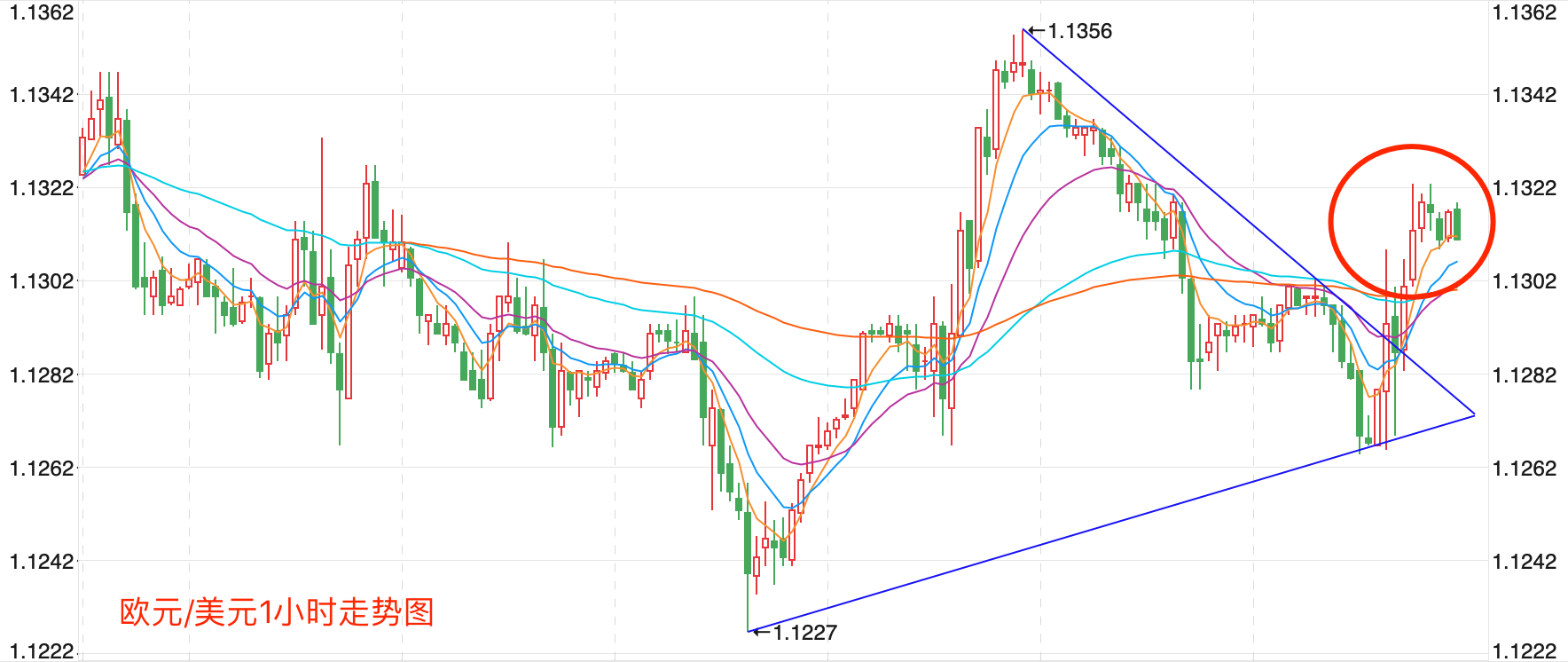Select 1.1242 on the left price axis

[x=42, y=562]
